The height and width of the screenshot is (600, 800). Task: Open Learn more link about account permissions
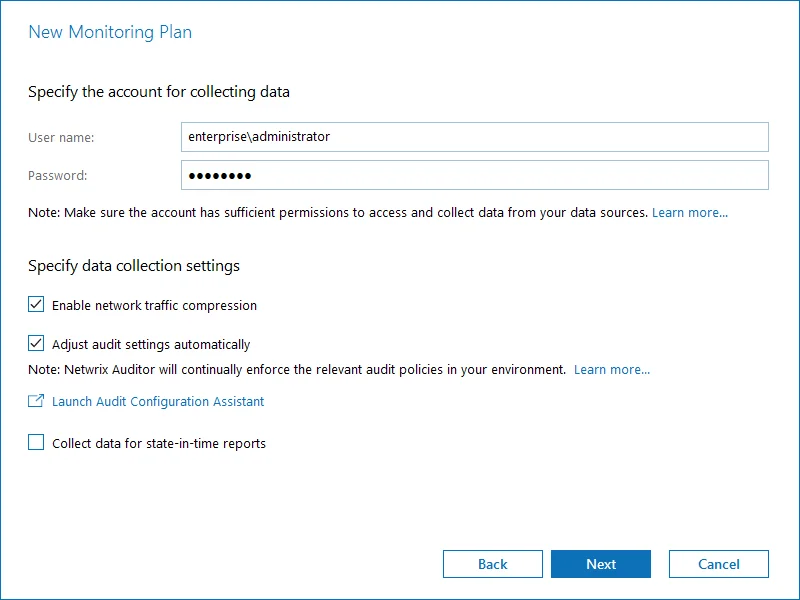690,212
